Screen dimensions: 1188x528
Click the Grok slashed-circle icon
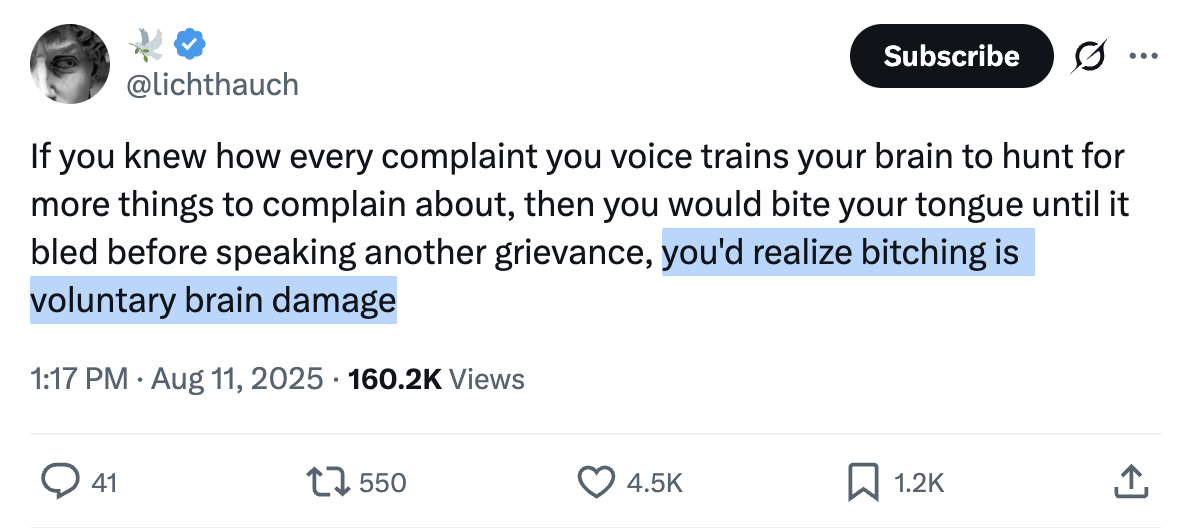click(x=1087, y=57)
